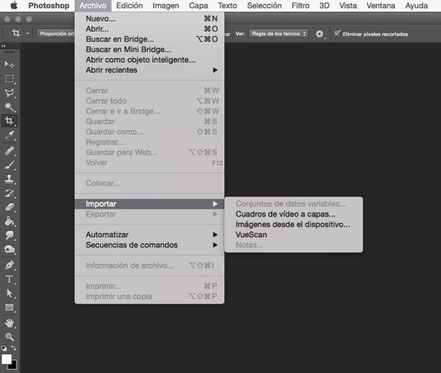Screen dimensions: 441x373
Task: Choose Nuevo... from Archivo menu
Action: tap(150, 19)
